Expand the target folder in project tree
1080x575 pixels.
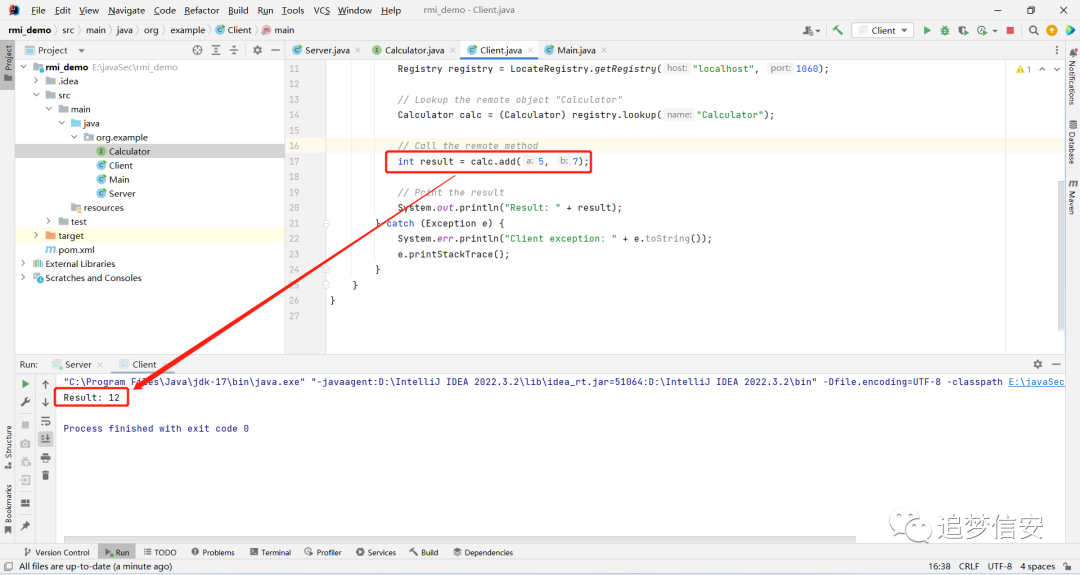click(x=36, y=236)
